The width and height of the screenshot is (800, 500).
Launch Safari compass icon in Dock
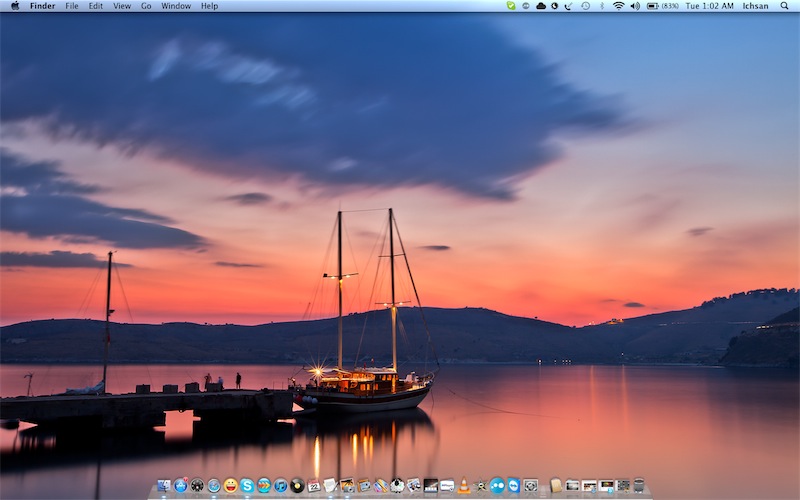click(x=214, y=485)
